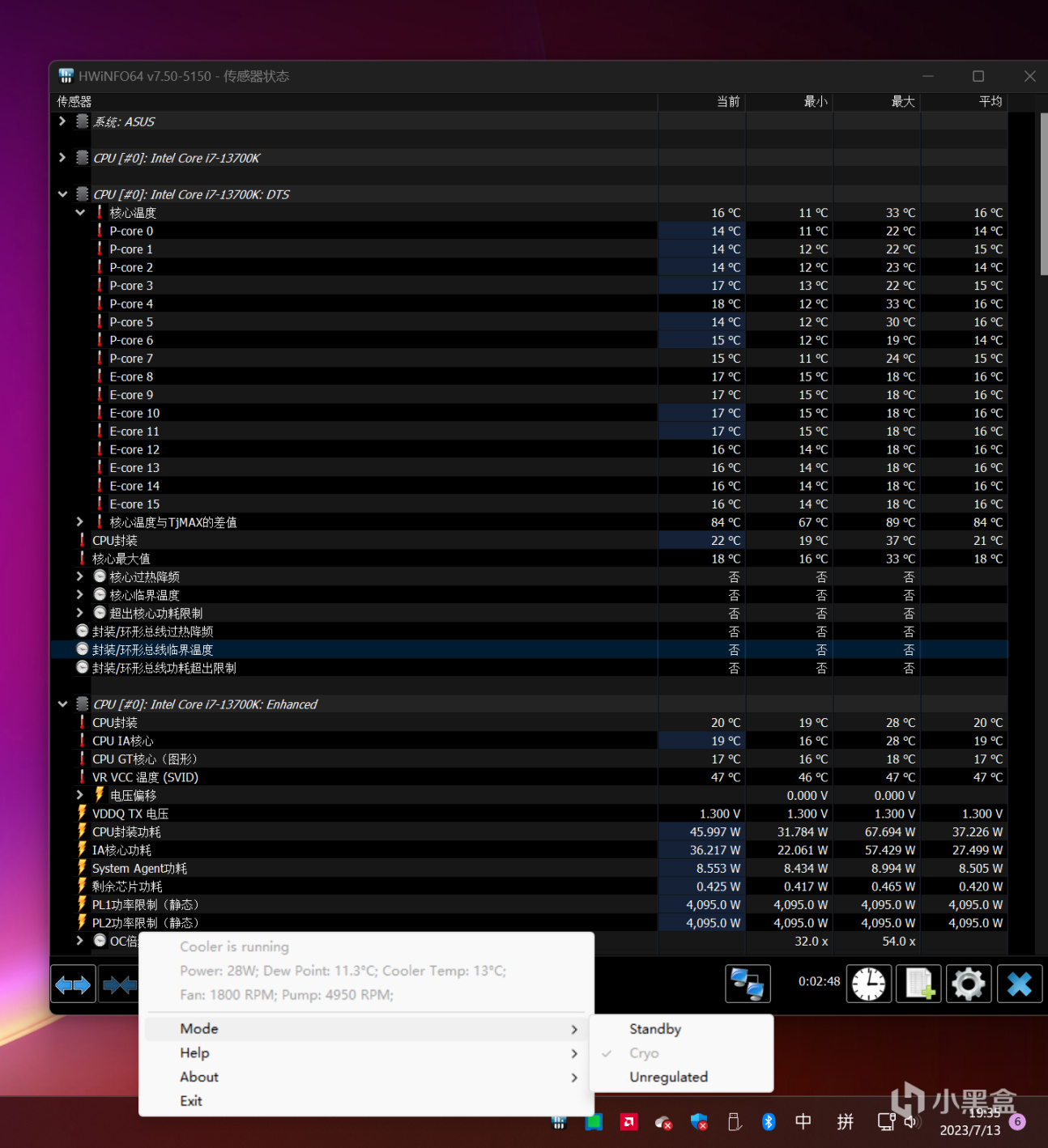Open the remote network monitoring icon
Screen dimensions: 1048x1148
(x=748, y=984)
